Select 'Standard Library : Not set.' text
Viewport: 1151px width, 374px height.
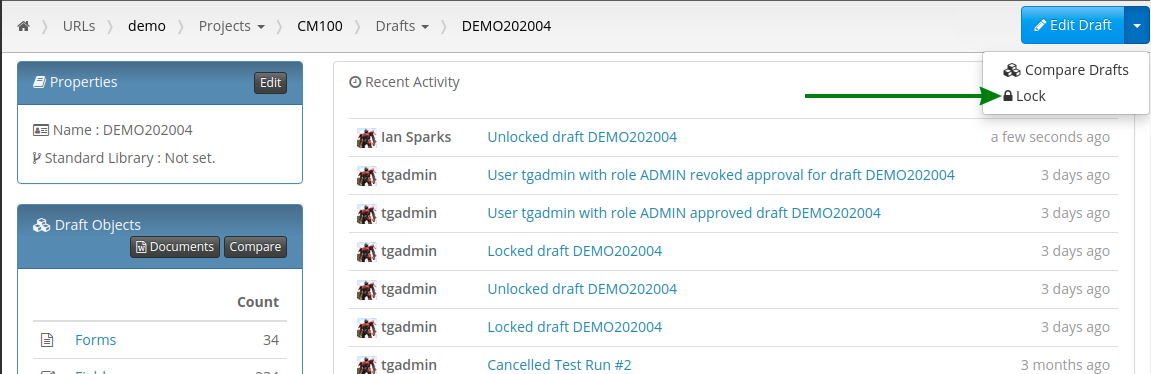pos(130,158)
